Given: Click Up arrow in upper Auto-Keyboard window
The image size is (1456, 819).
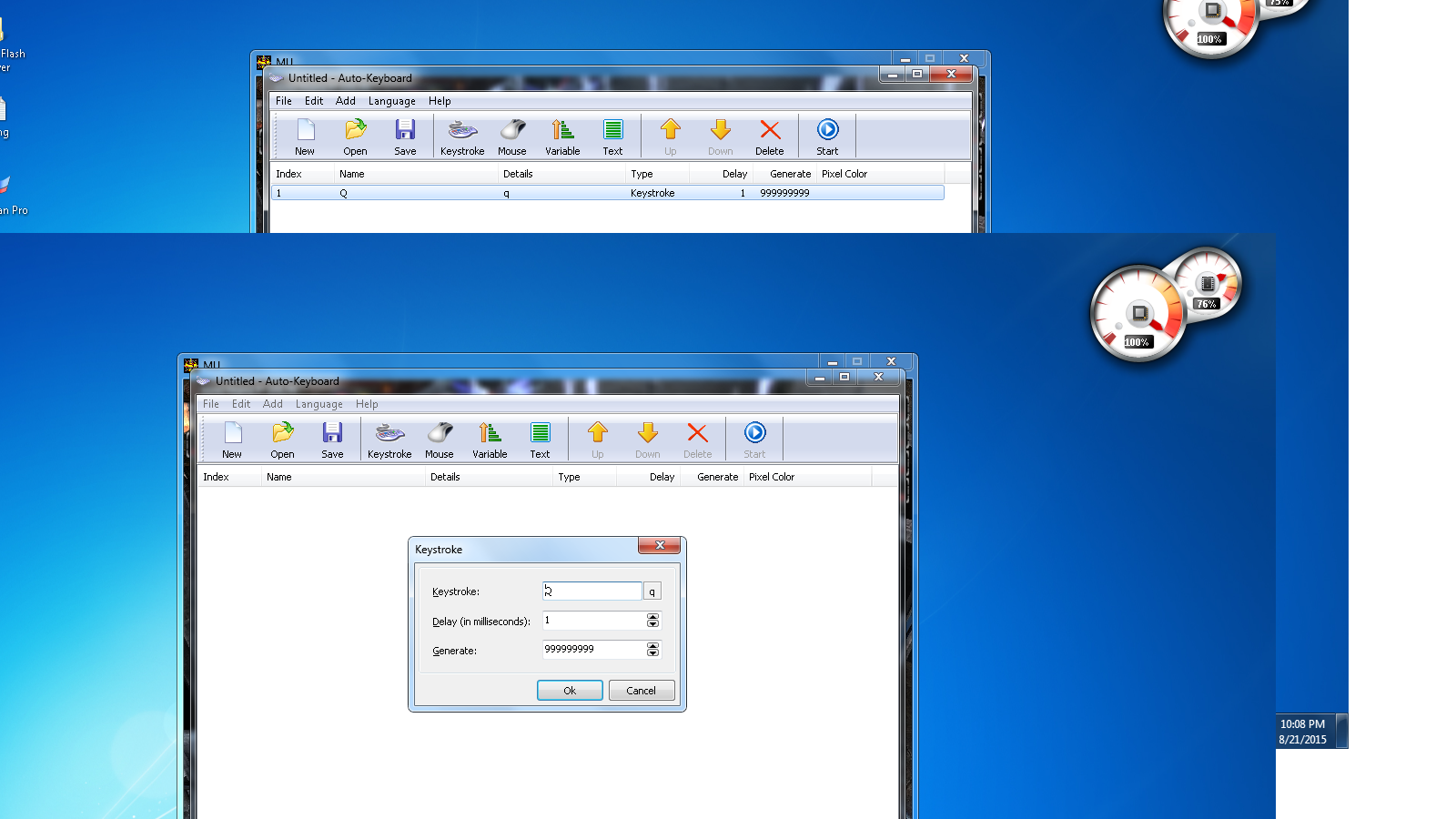Looking at the screenshot, I should (x=671, y=136).
